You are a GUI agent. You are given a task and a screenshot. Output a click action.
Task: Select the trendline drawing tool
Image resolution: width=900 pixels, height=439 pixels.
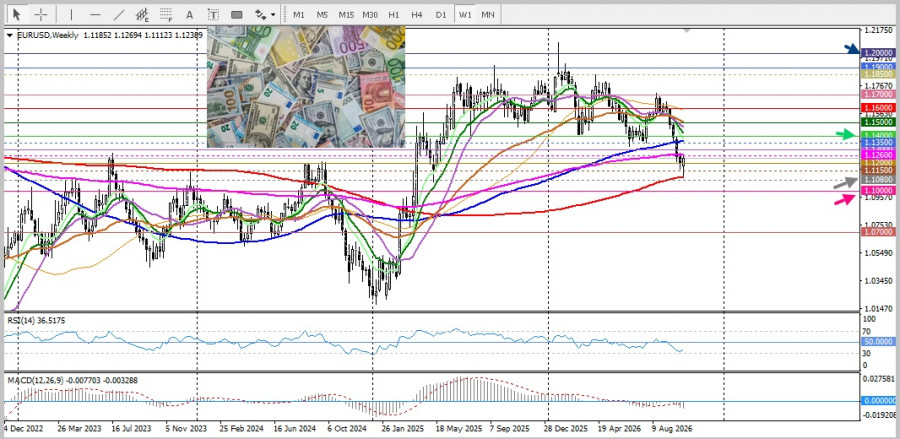119,14
